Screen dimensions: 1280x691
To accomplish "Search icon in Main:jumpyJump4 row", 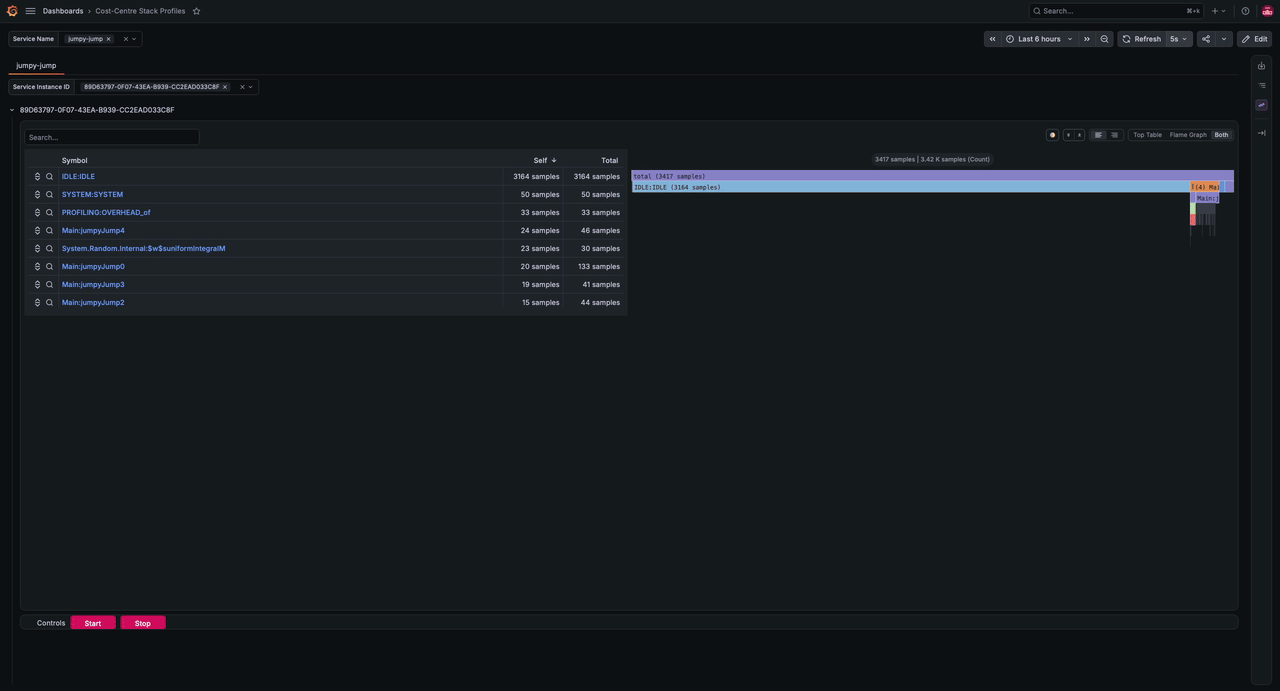I will [x=49, y=231].
